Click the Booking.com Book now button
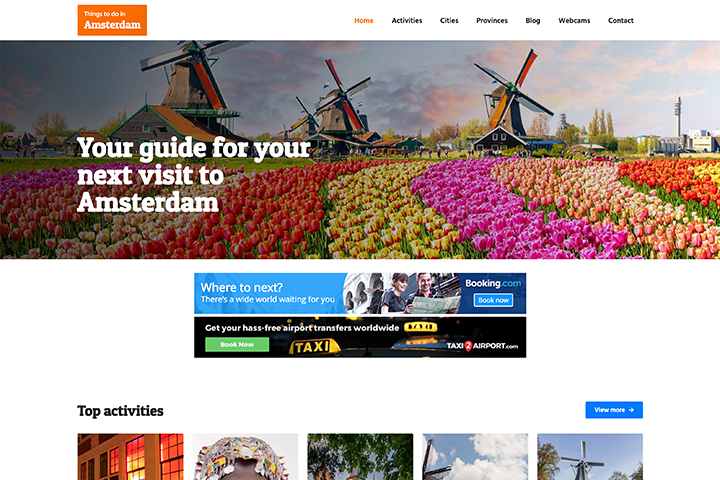 tap(493, 300)
